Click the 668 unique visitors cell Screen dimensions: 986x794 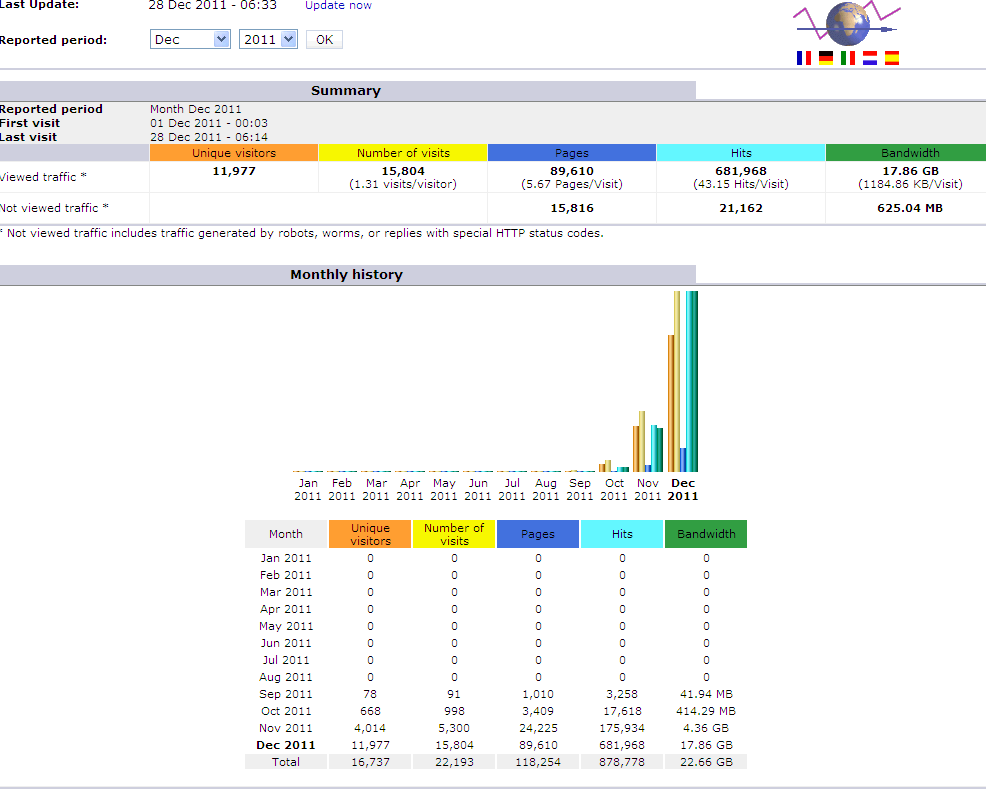(x=370, y=711)
